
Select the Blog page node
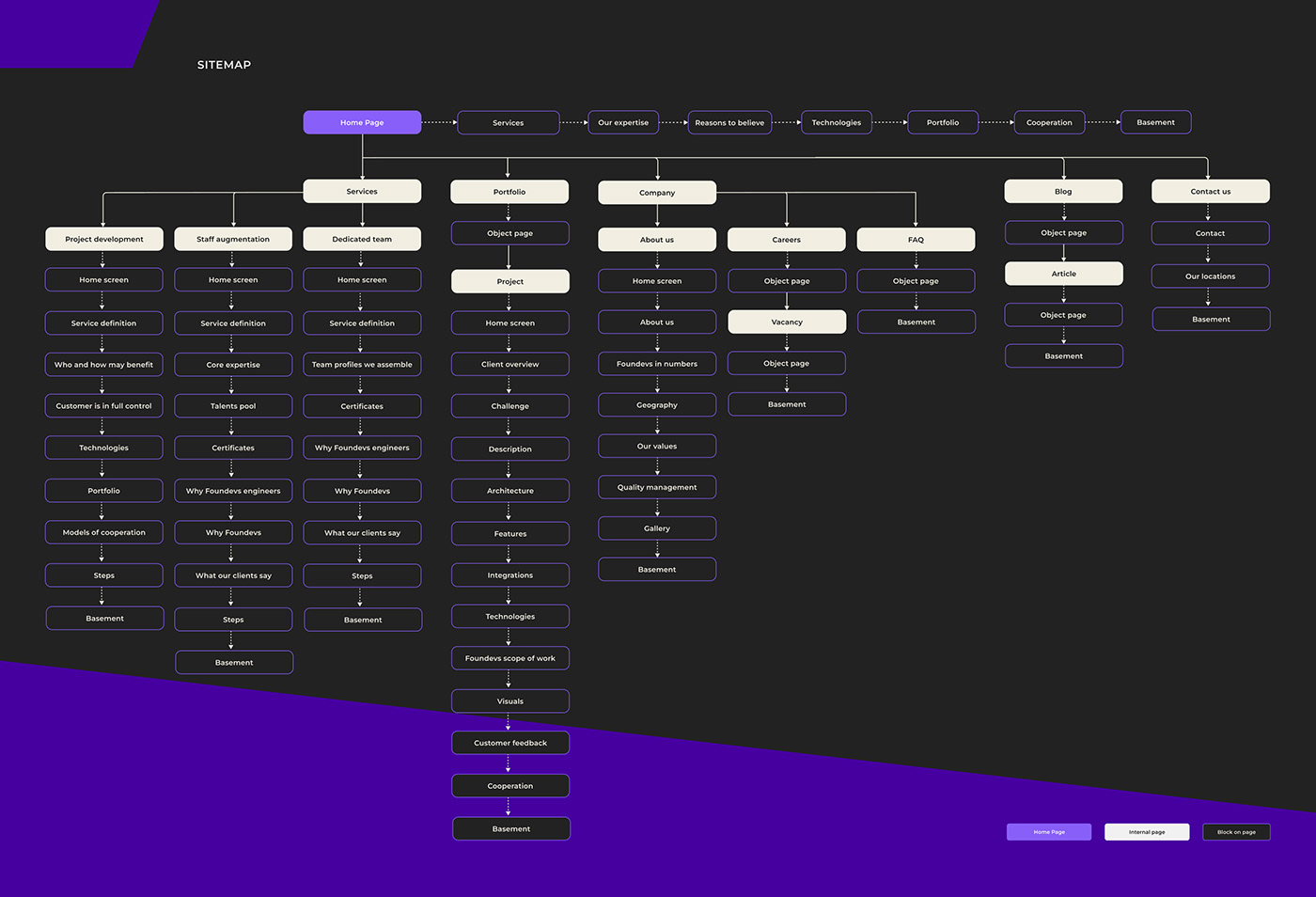point(1063,192)
